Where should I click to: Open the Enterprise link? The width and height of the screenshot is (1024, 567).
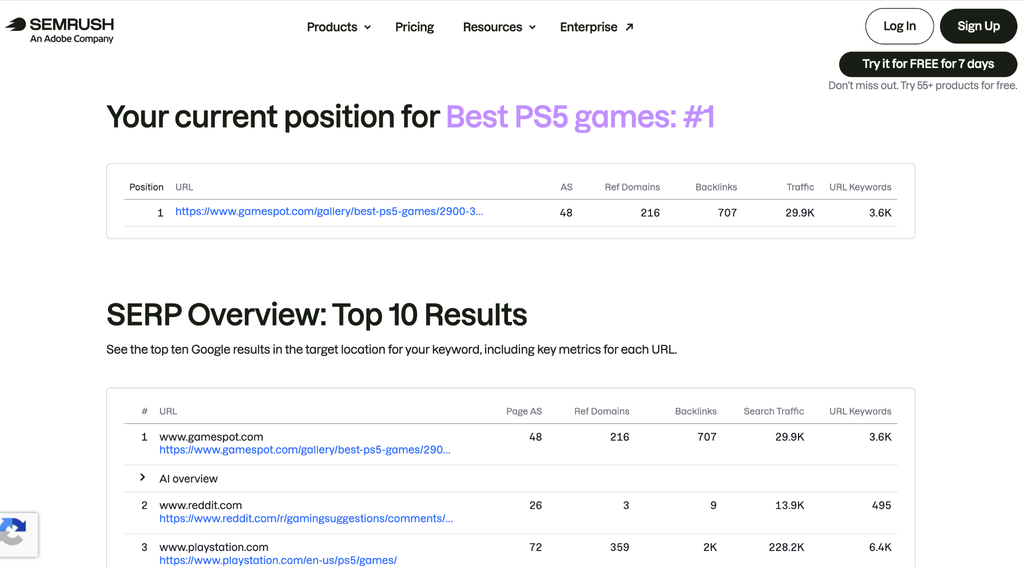pyautogui.click(x=596, y=27)
